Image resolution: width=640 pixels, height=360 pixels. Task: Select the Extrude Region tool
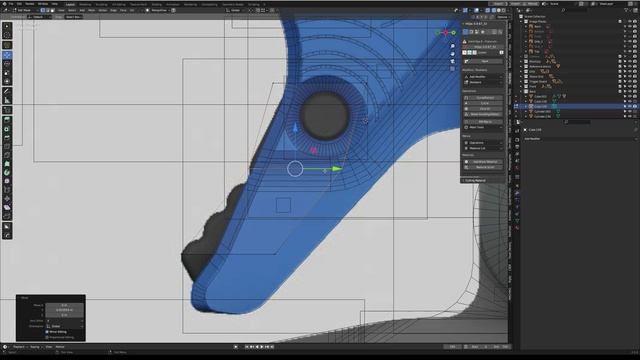click(7, 120)
